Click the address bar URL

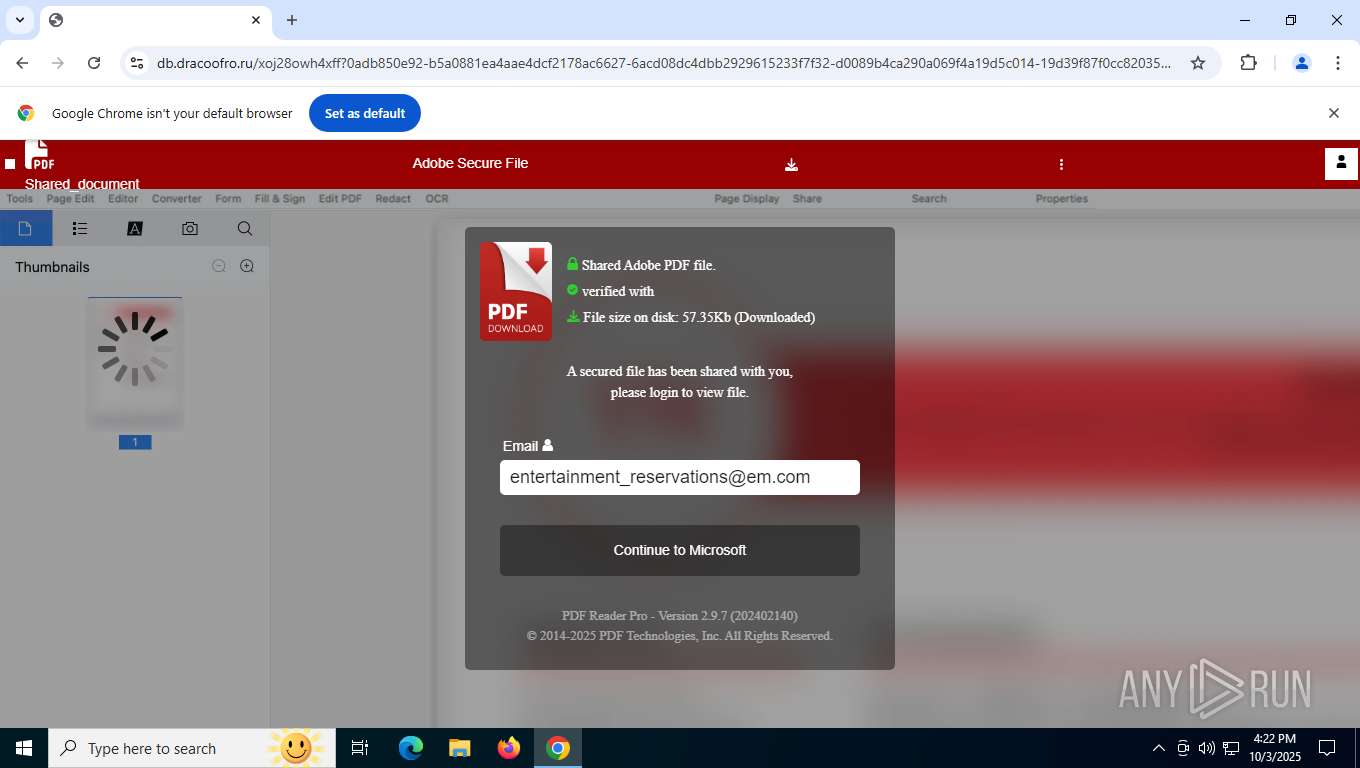[664, 63]
